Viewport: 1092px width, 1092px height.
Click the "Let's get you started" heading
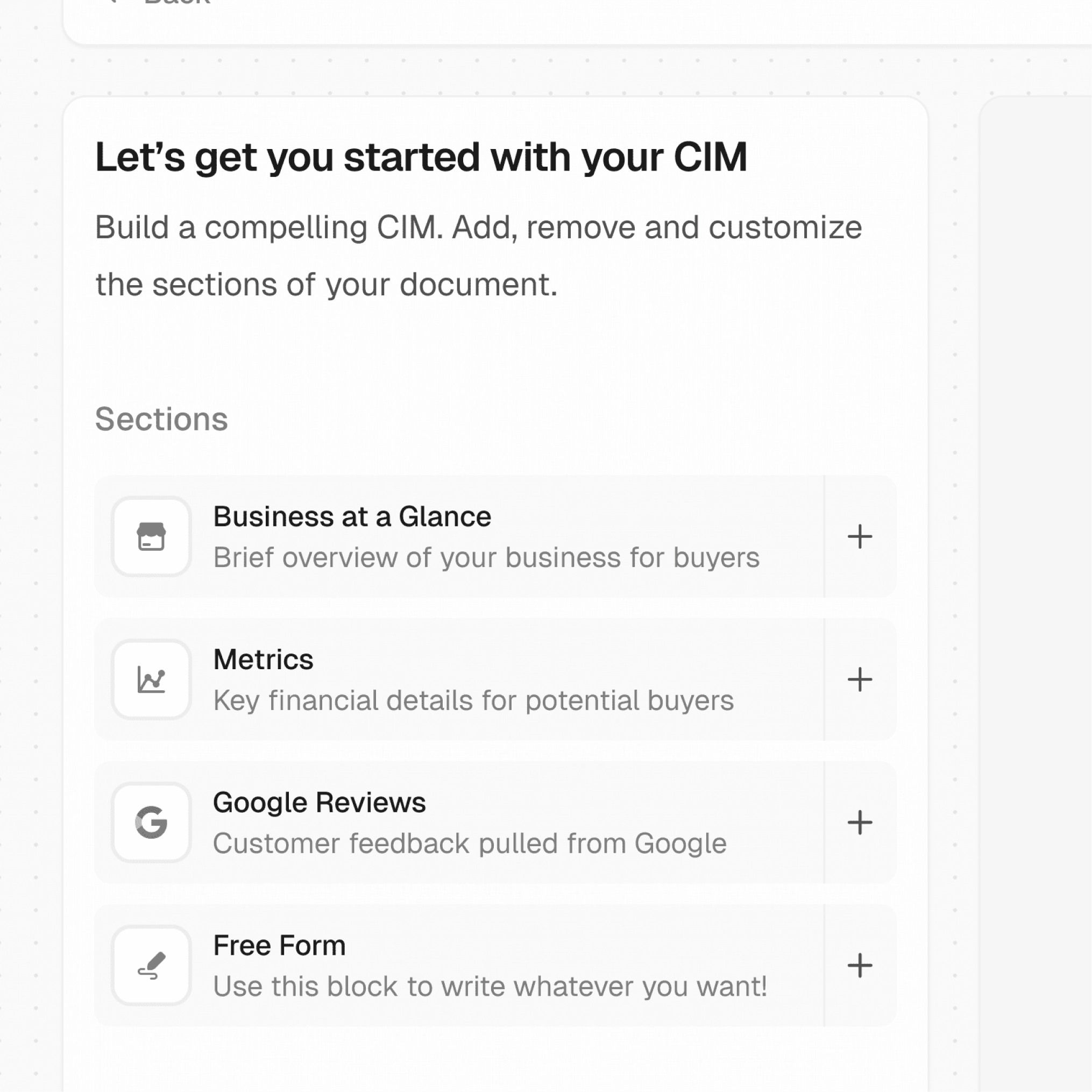(421, 157)
